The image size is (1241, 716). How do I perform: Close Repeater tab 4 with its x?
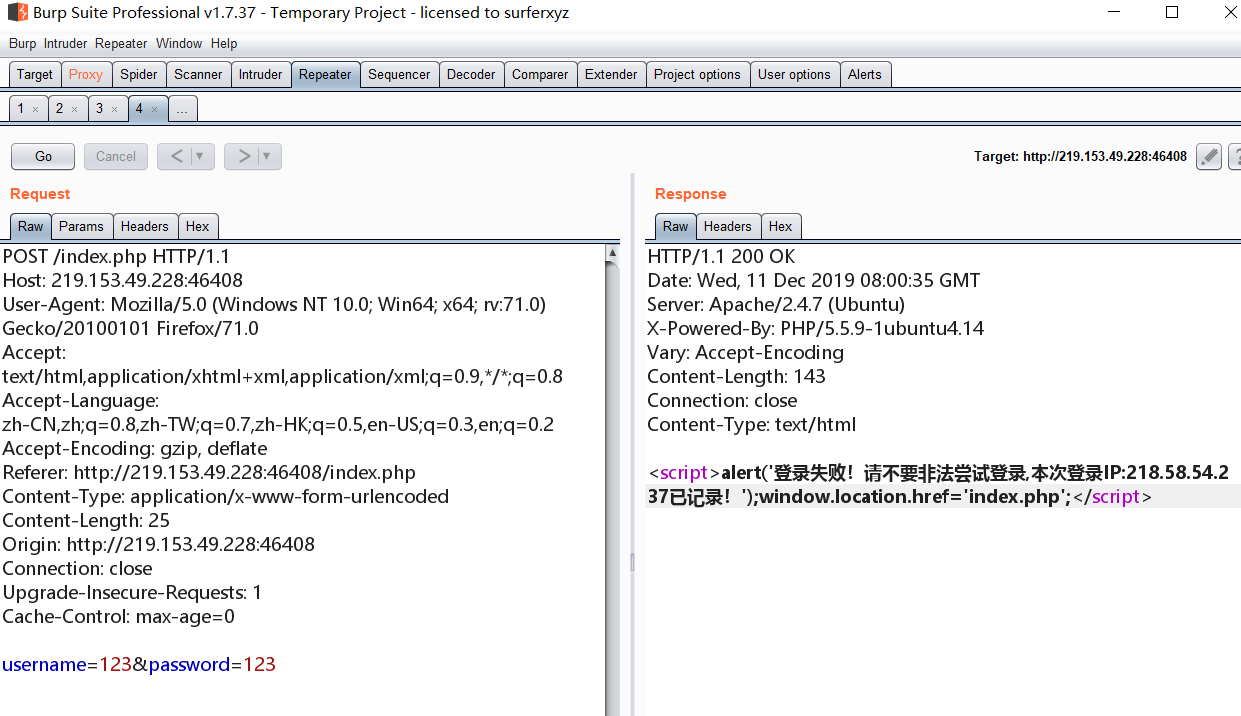pyautogui.click(x=154, y=109)
